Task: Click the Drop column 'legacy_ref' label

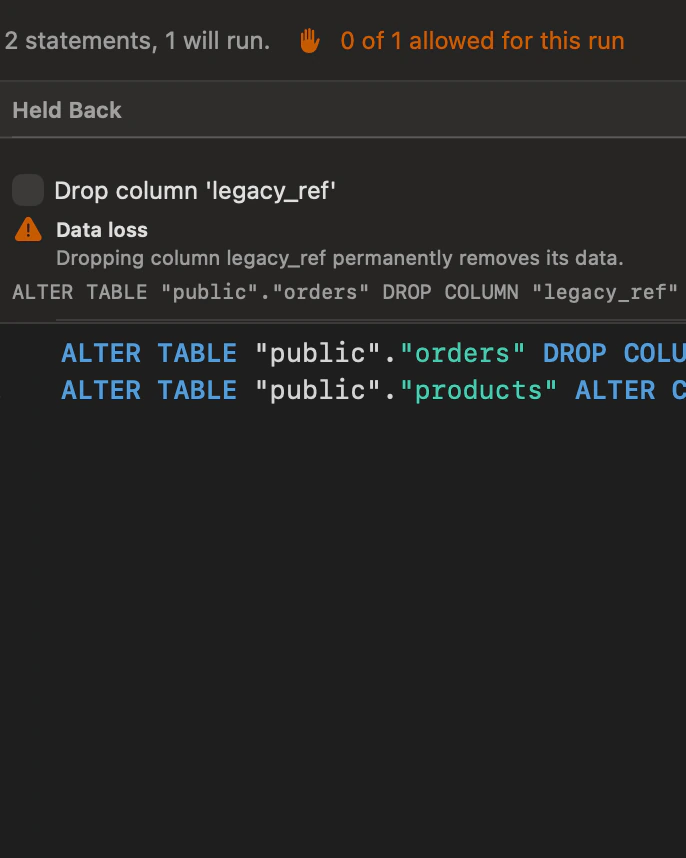Action: click(195, 191)
